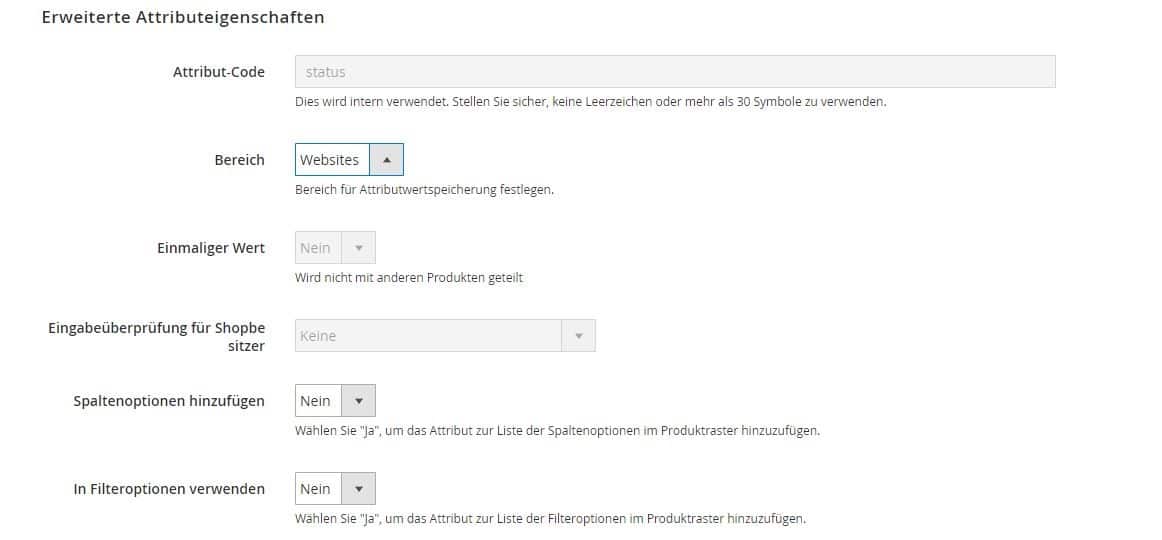Open the Eingabeüberprüfung dropdown showing Keine

point(445,336)
